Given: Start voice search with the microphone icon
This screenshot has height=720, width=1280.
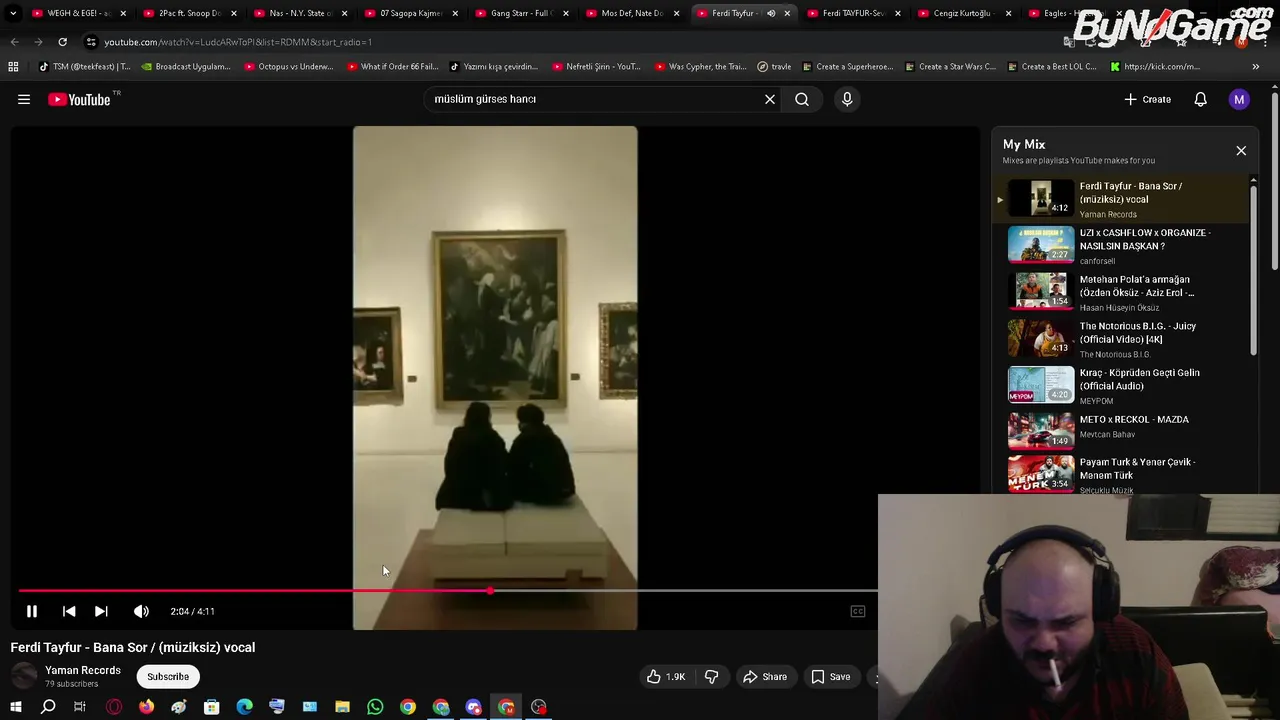Looking at the screenshot, I should 847,99.
